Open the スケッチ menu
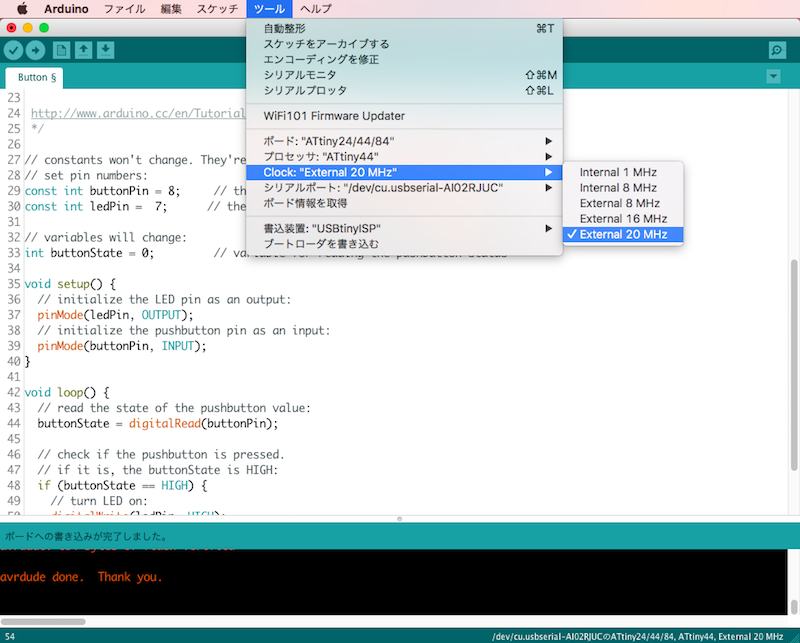800x643 pixels. pos(217,9)
